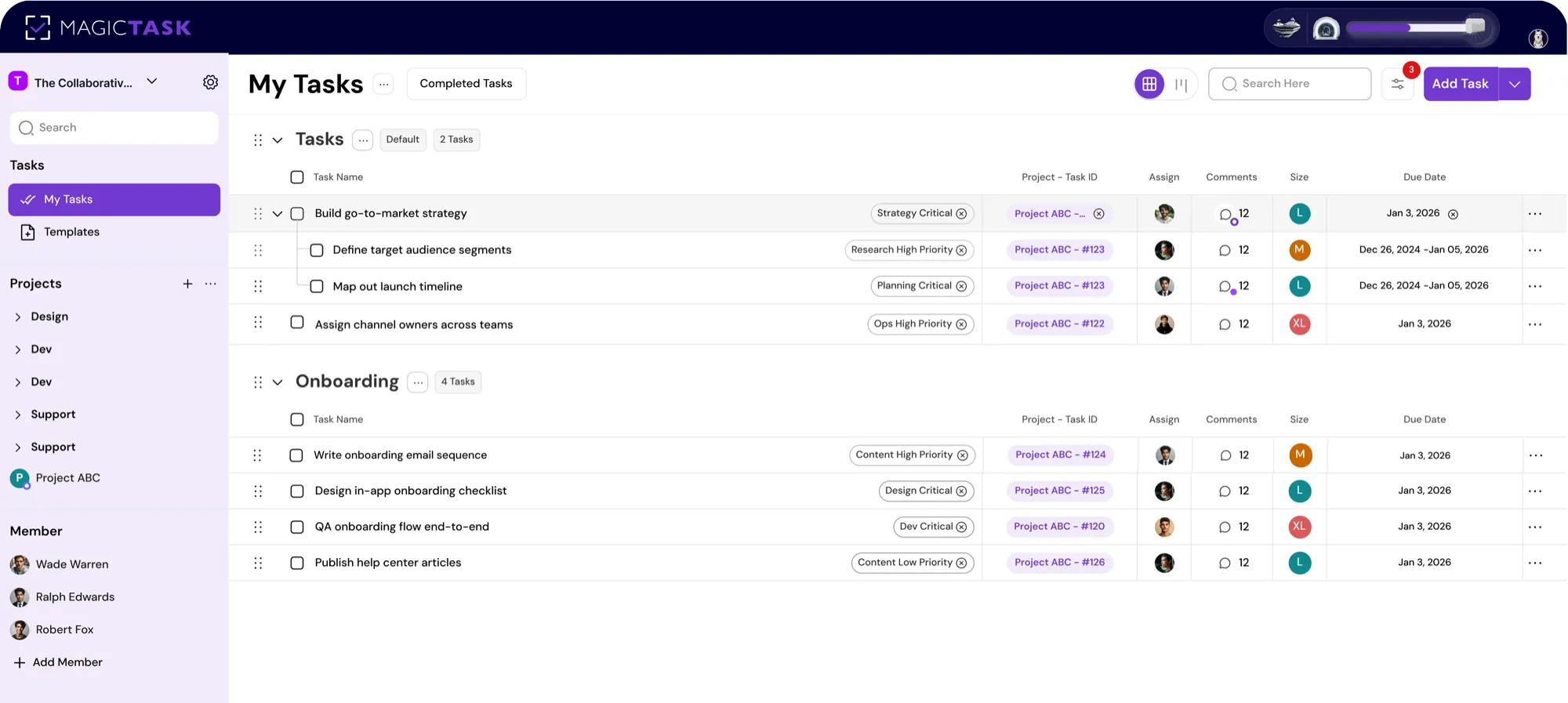The width and height of the screenshot is (1568, 703).
Task: Open comments for Map out launch timeline
Action: (1226, 287)
